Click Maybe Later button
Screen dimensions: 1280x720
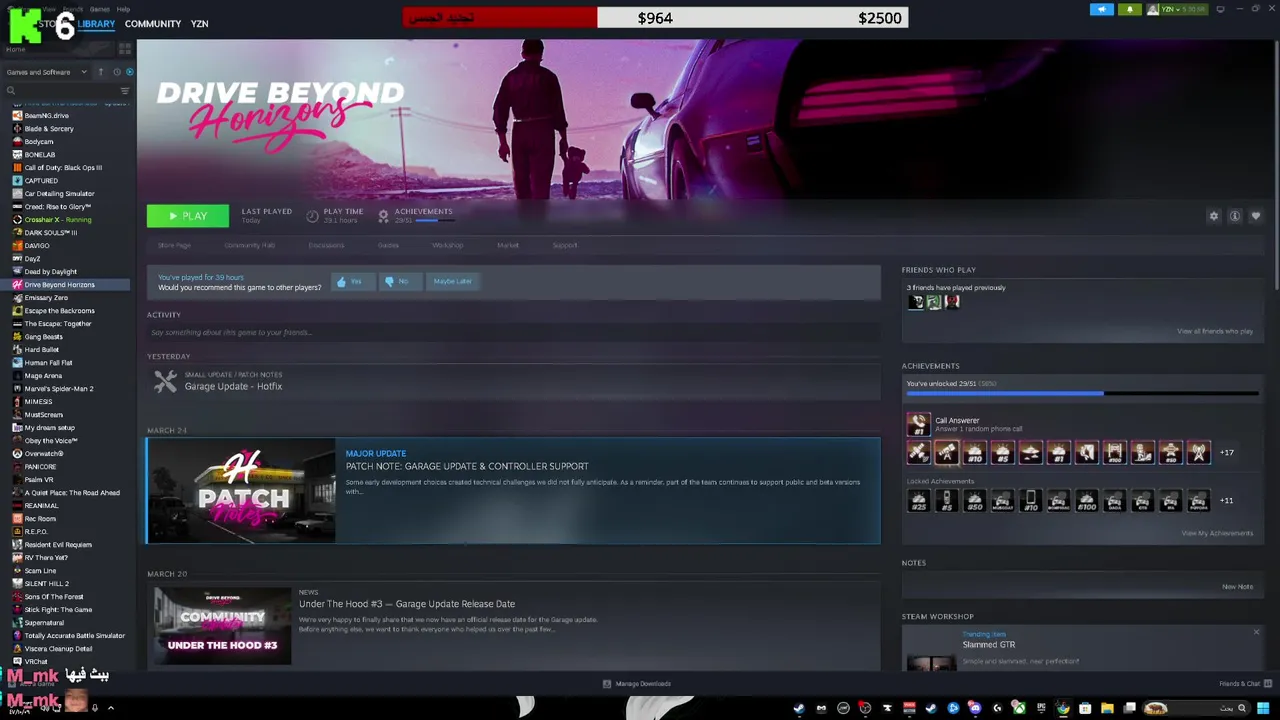[452, 282]
